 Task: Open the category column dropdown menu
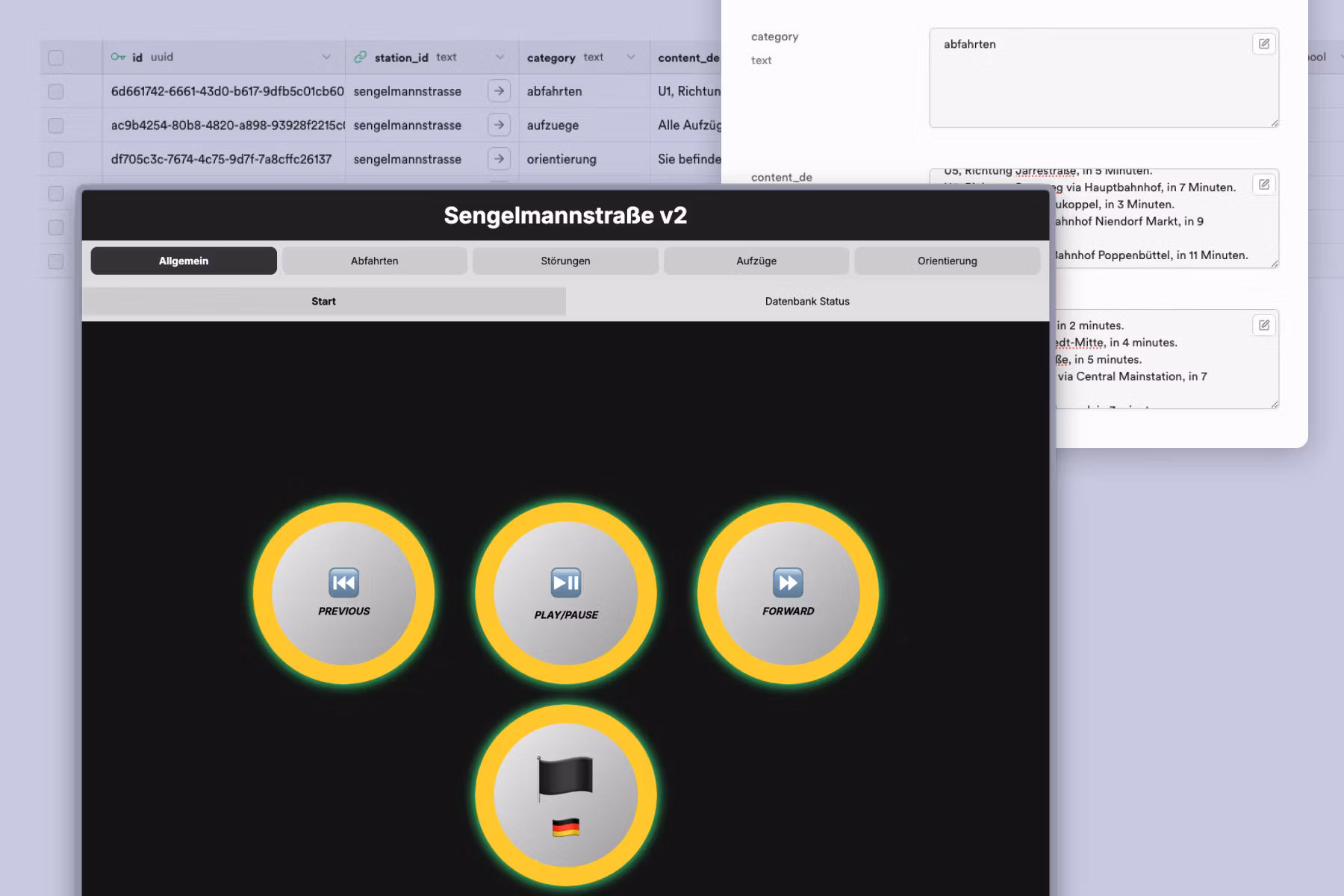[631, 57]
